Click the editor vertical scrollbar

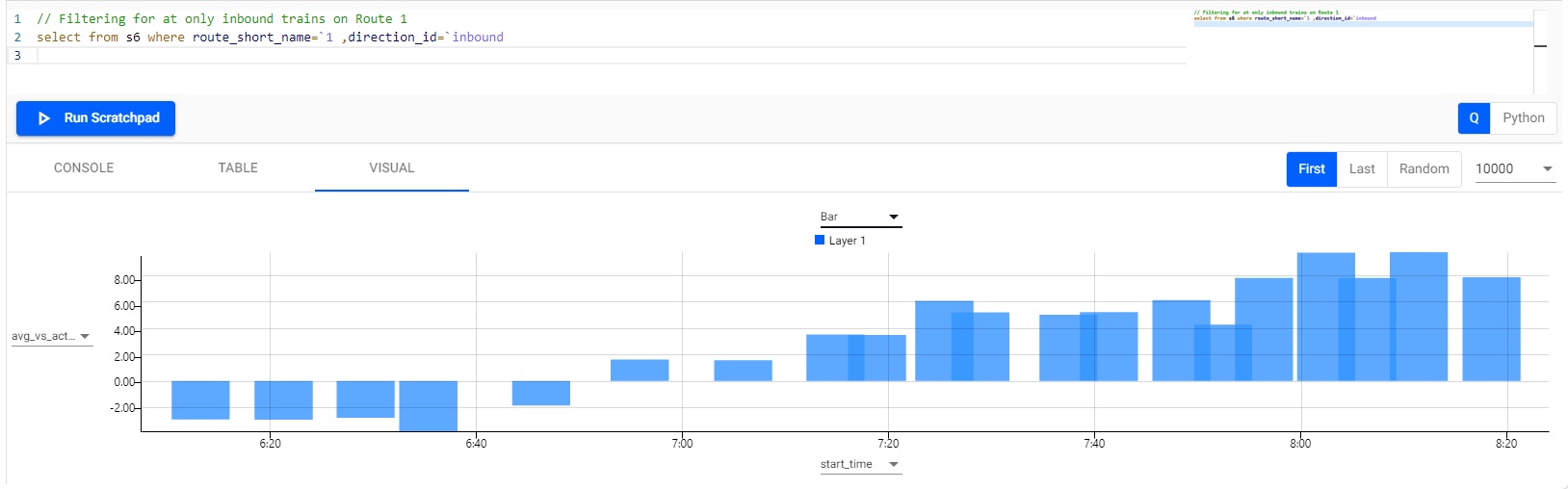point(1540,48)
